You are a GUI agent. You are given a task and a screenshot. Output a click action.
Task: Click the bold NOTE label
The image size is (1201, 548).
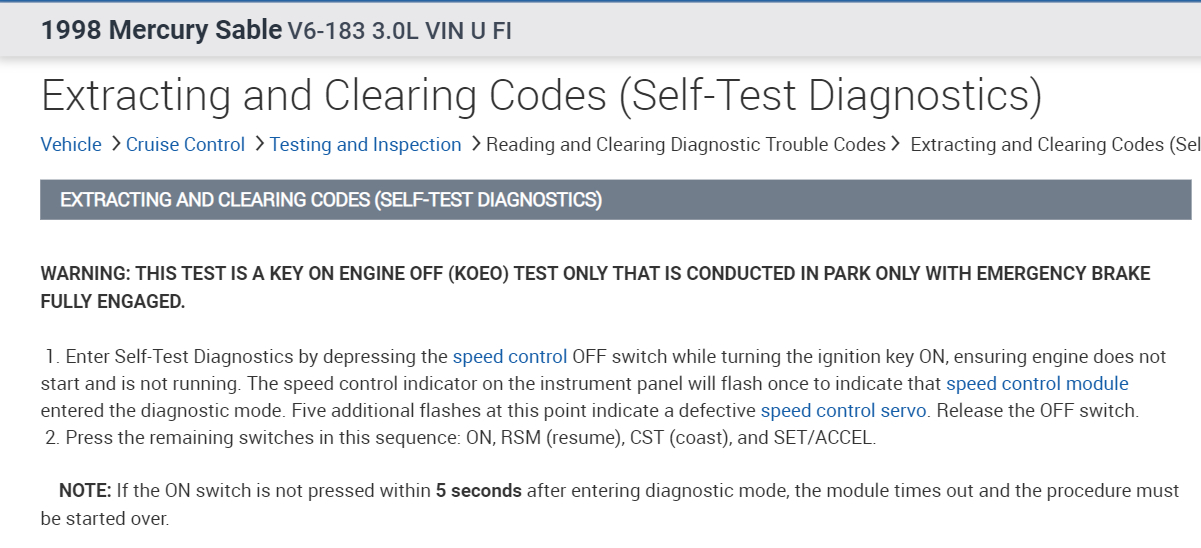85,491
